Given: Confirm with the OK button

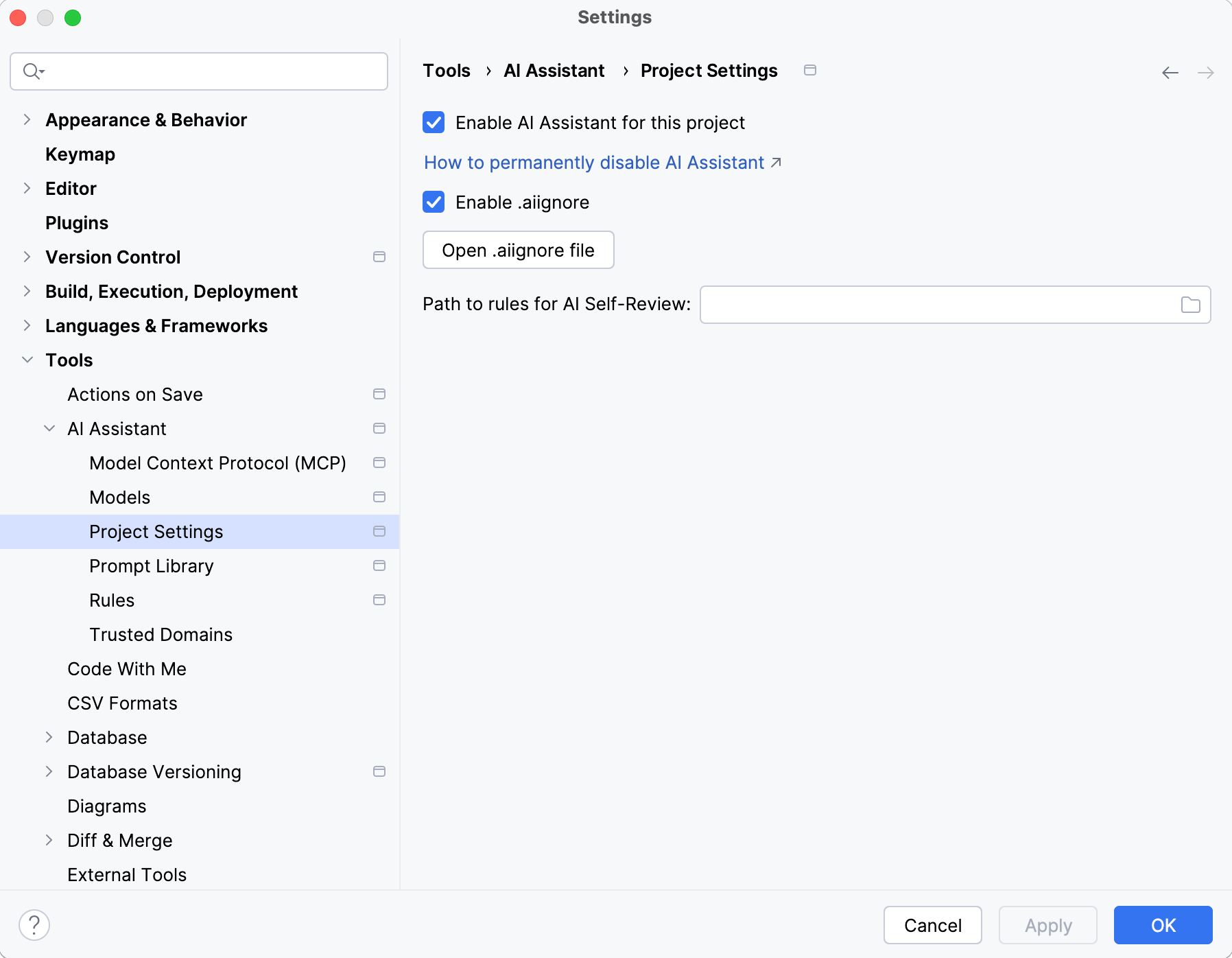Looking at the screenshot, I should click(x=1163, y=925).
